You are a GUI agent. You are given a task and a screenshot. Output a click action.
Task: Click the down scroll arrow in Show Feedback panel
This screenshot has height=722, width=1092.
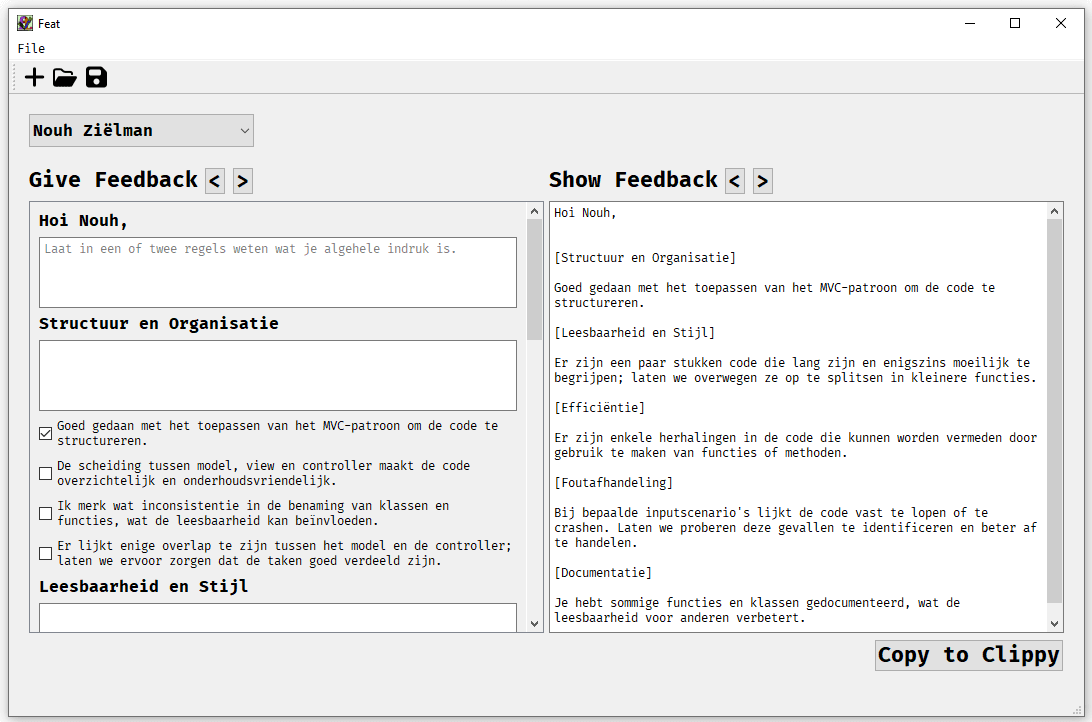pos(1054,622)
